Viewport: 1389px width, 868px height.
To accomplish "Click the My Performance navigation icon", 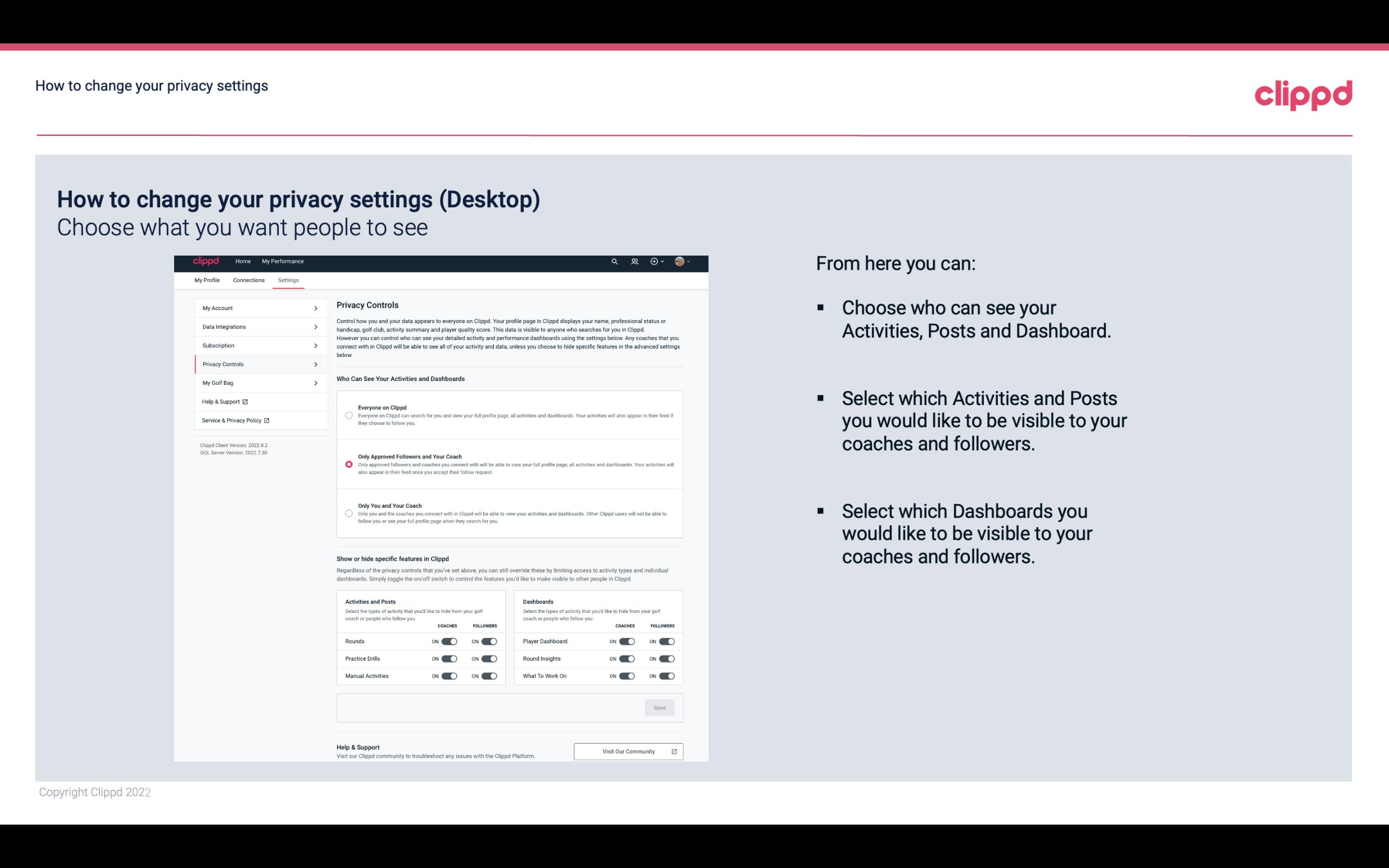I will [283, 261].
